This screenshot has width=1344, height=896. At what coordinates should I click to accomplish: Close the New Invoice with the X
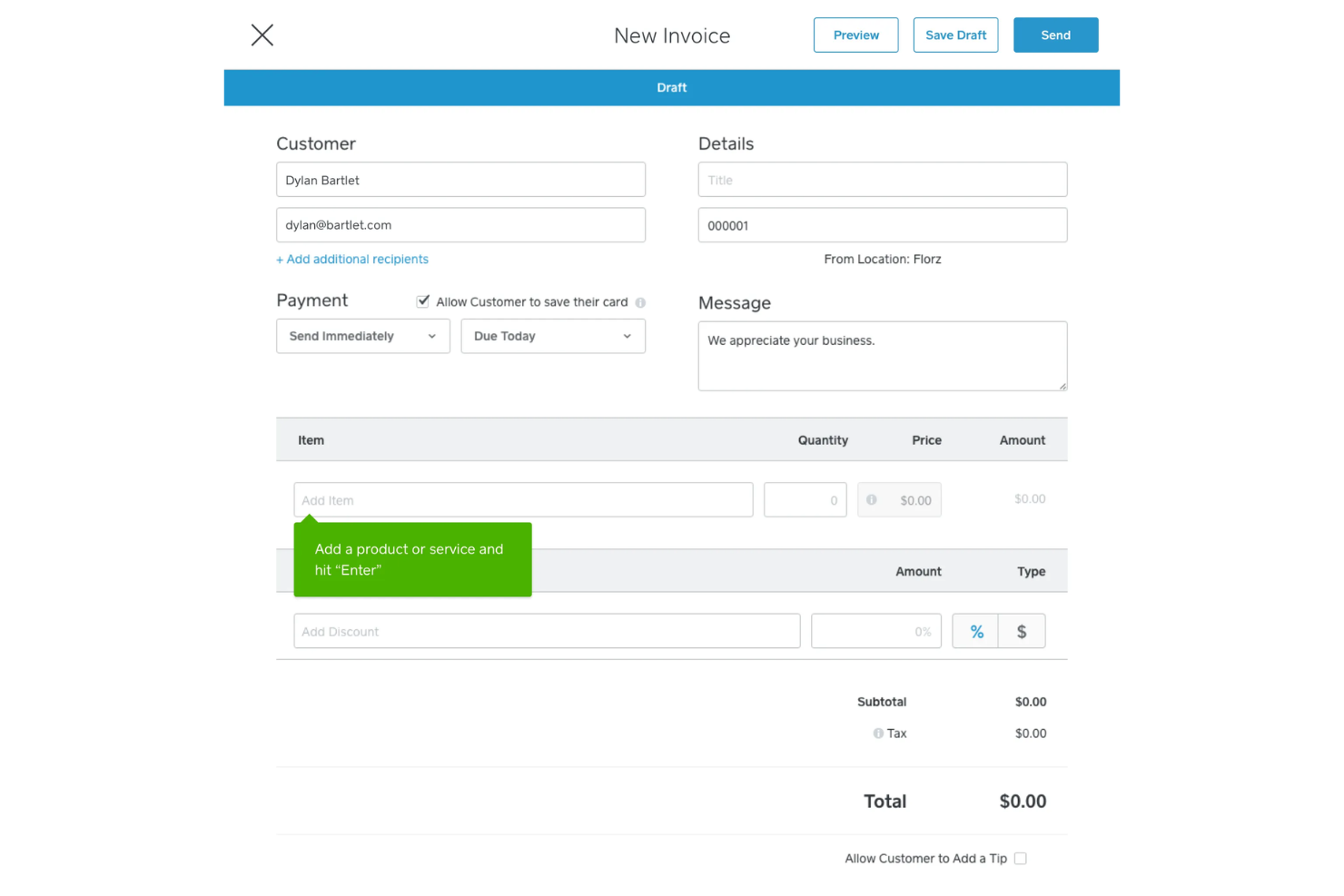pyautogui.click(x=262, y=34)
